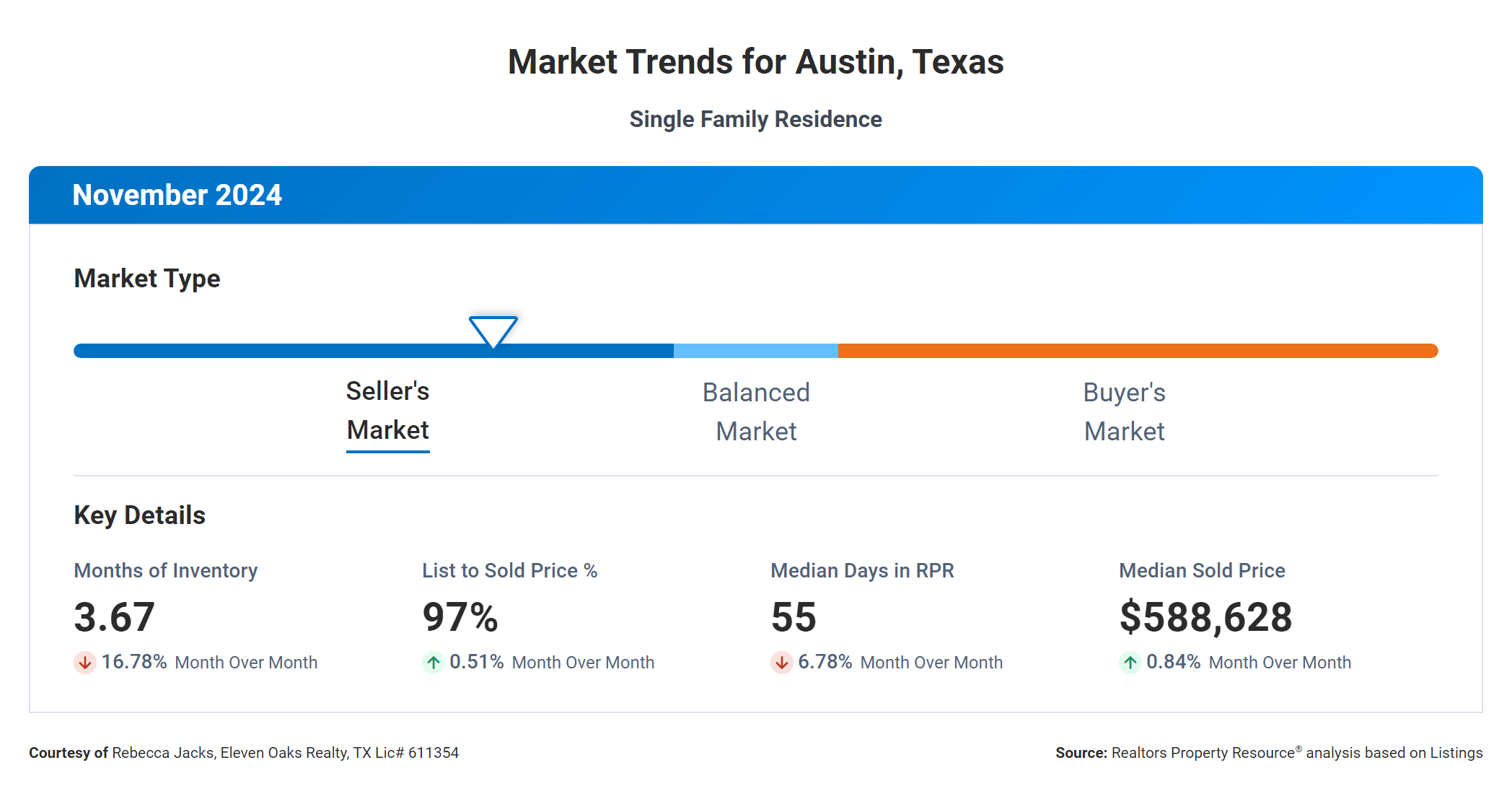Click the Median Days in RPR label
The image size is (1512, 794).
[x=862, y=570]
